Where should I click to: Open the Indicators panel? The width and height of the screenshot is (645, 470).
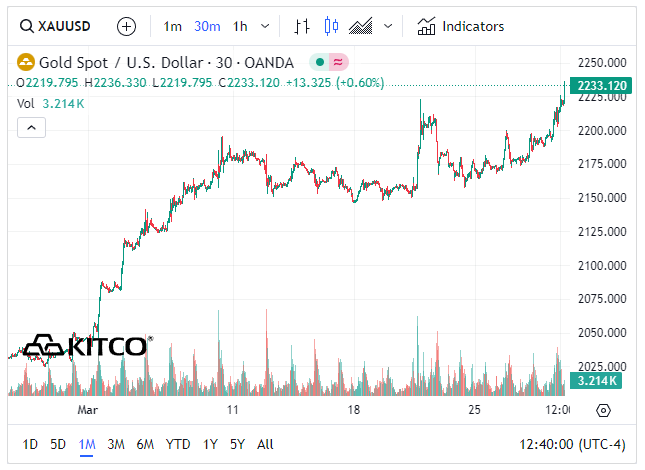[461, 26]
